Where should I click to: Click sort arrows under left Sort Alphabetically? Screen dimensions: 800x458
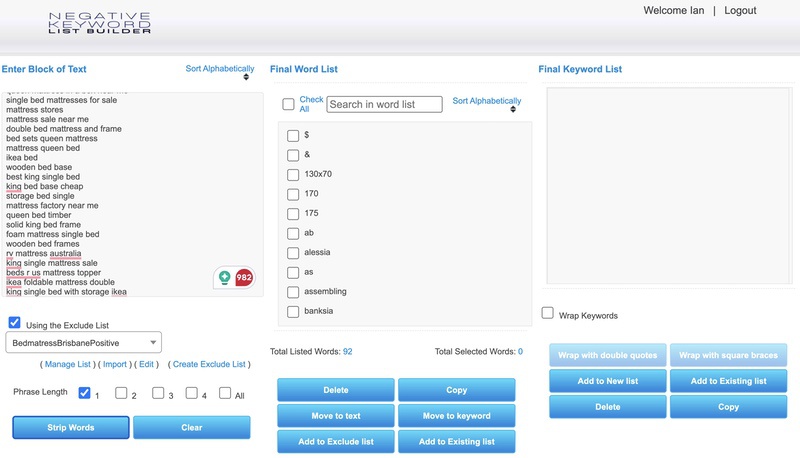click(246, 77)
